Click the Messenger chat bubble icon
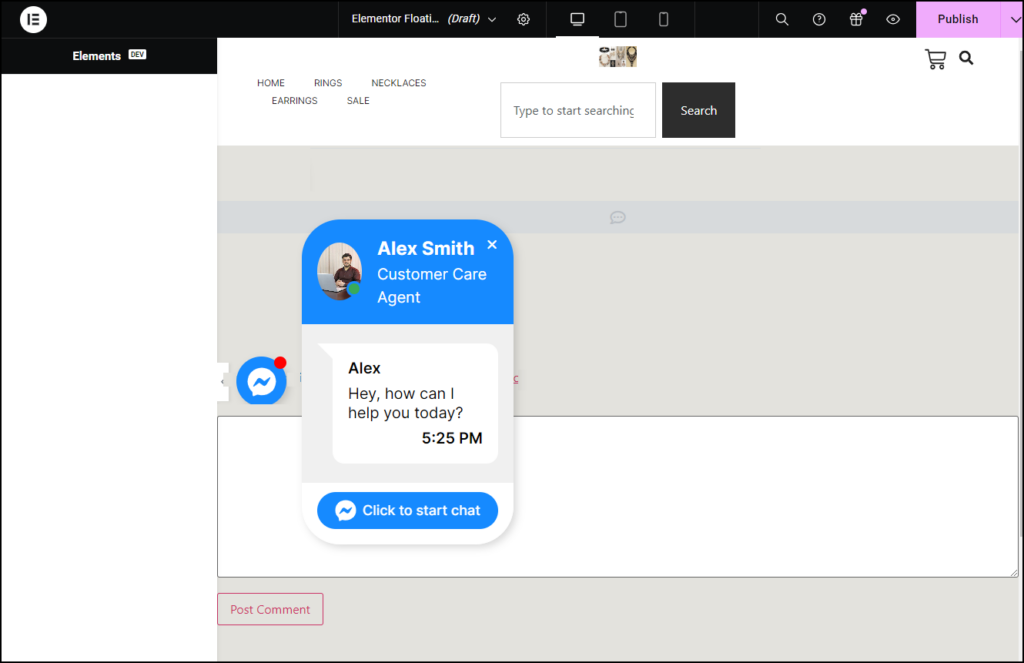This screenshot has width=1024, height=663. click(x=261, y=381)
